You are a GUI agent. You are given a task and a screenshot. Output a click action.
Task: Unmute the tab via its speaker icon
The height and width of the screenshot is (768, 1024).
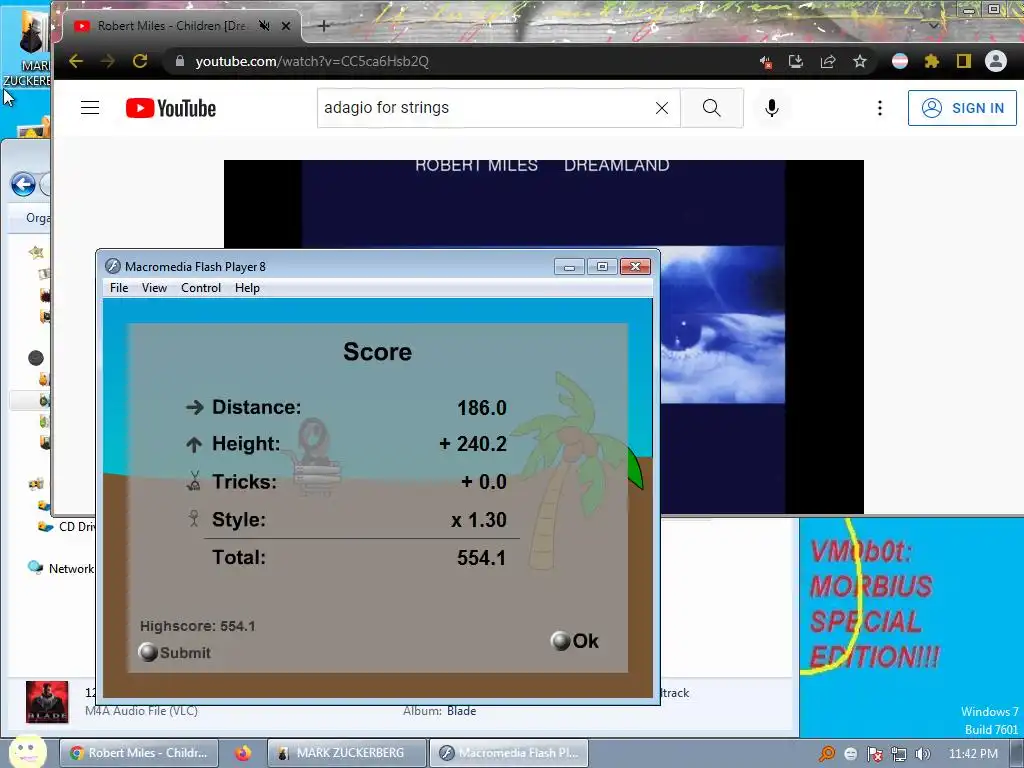[x=264, y=26]
